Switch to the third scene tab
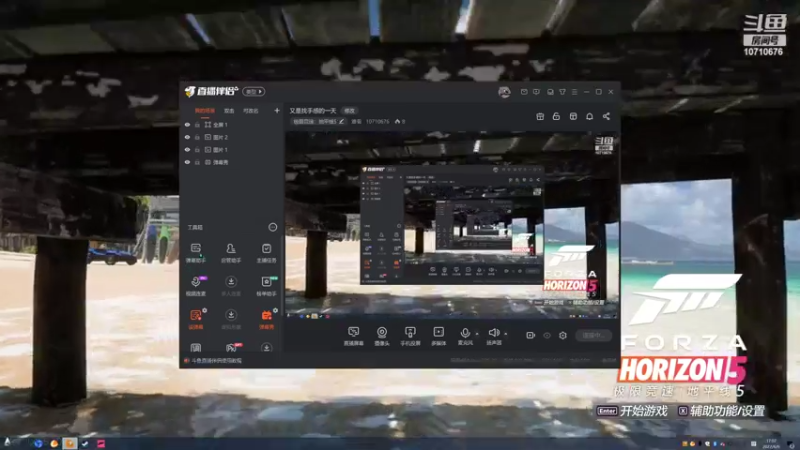Viewport: 800px width, 450px height. click(x=251, y=111)
